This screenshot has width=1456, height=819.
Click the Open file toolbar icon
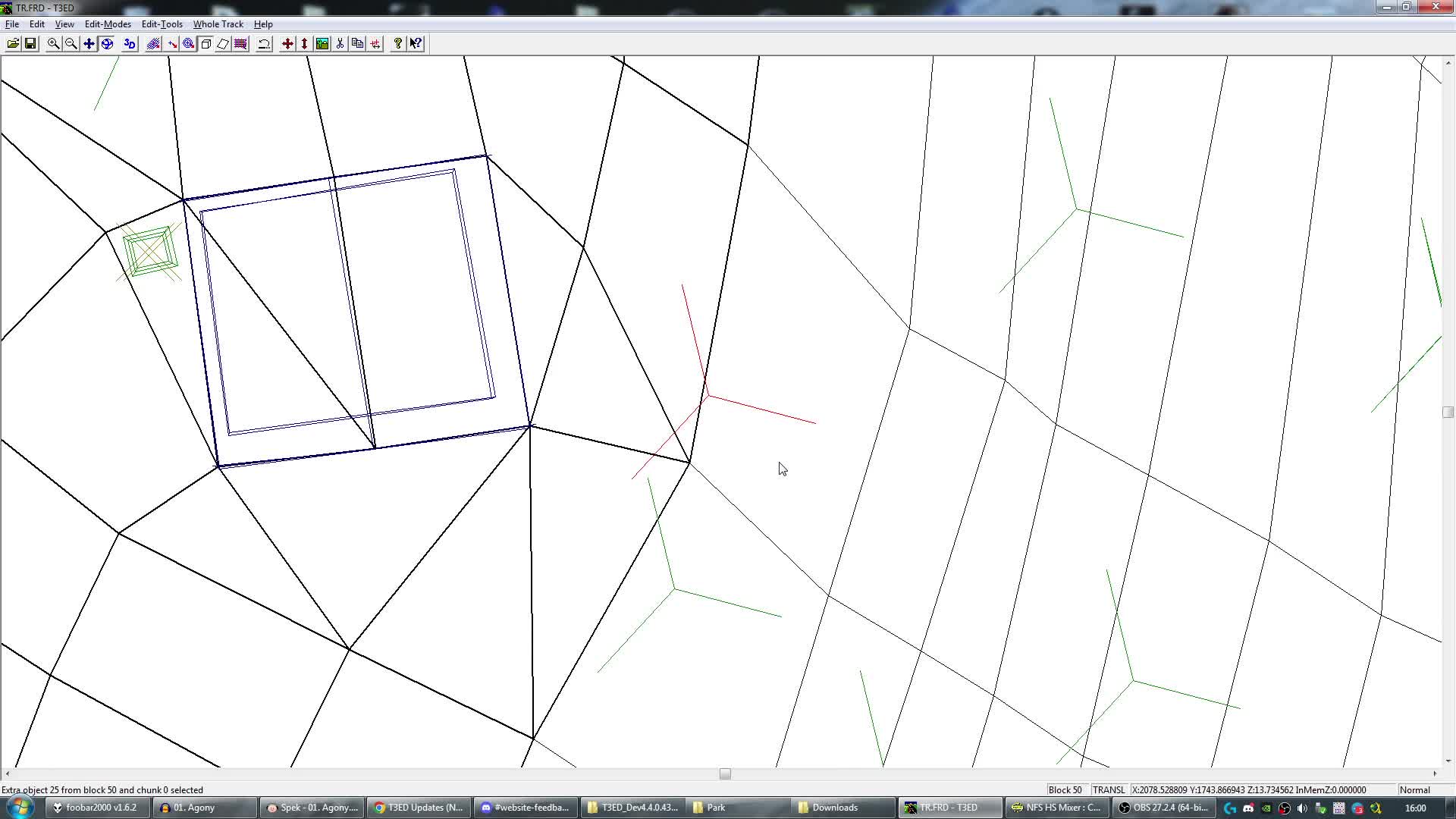13,44
